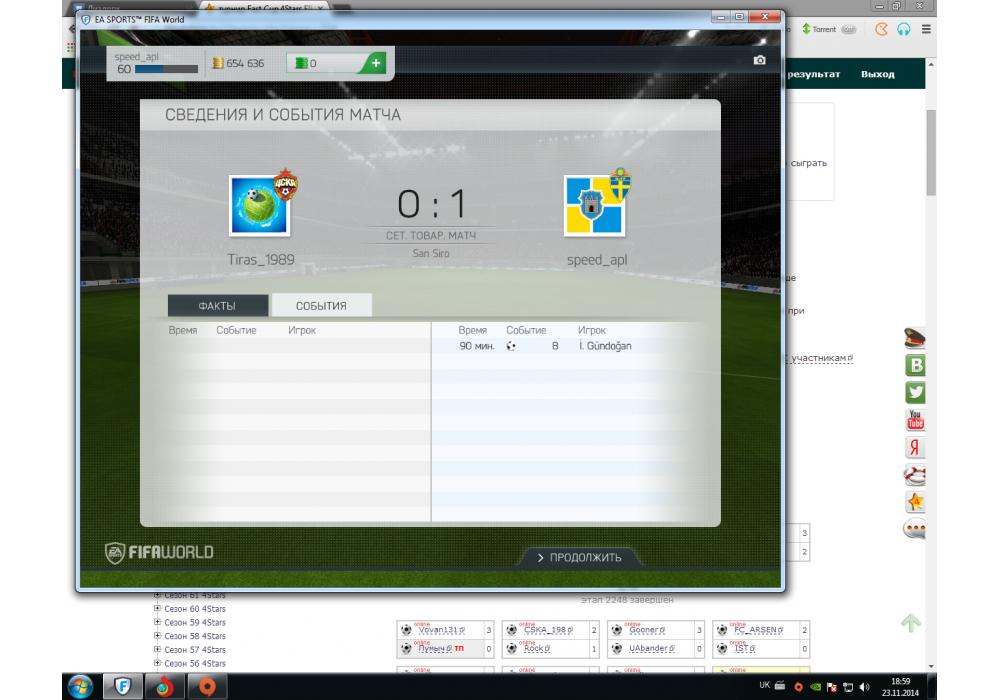
Task: Click the scrollbar up arrow in the browser
Action: tap(931, 64)
